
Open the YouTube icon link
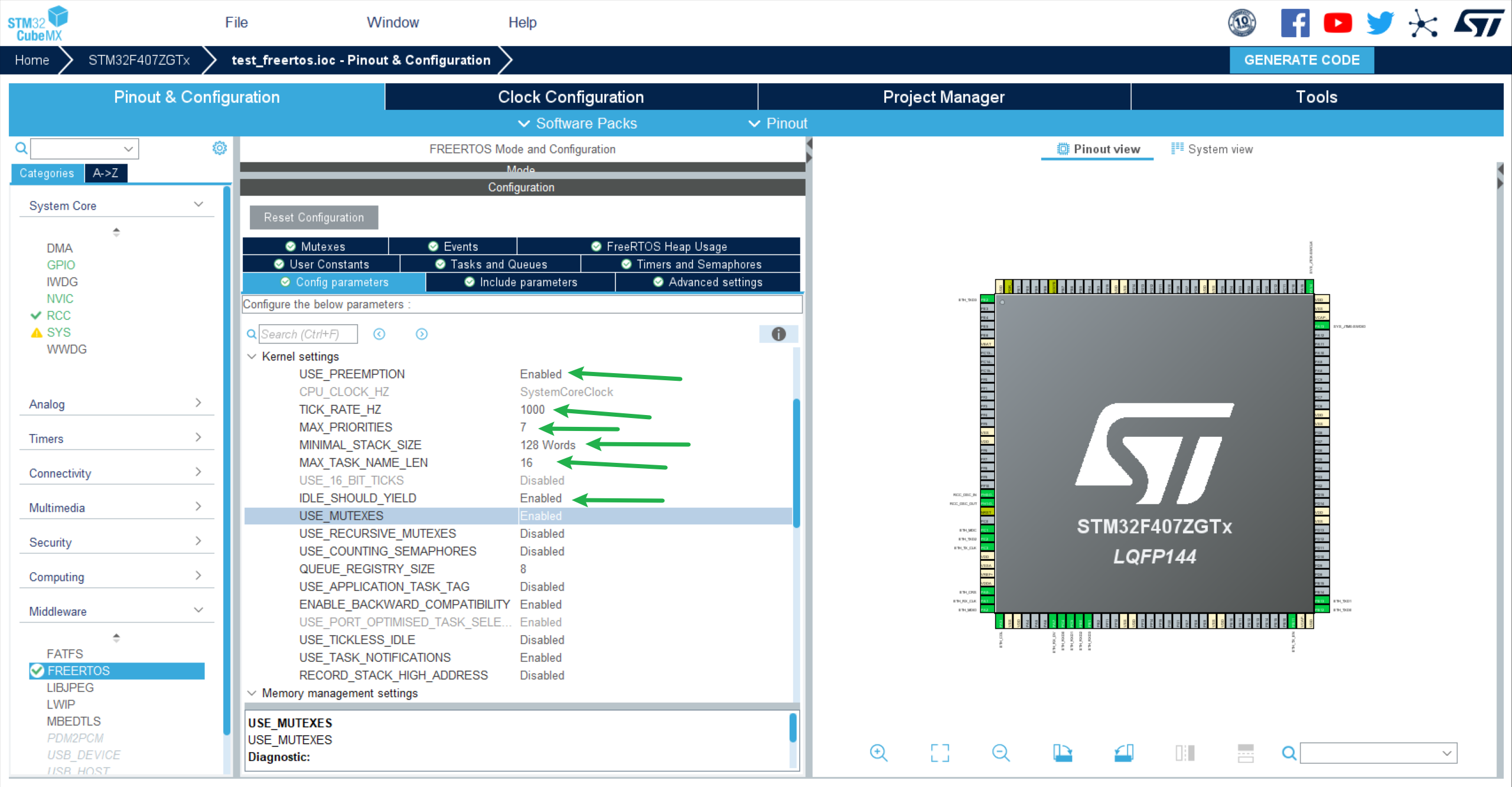[x=1338, y=24]
